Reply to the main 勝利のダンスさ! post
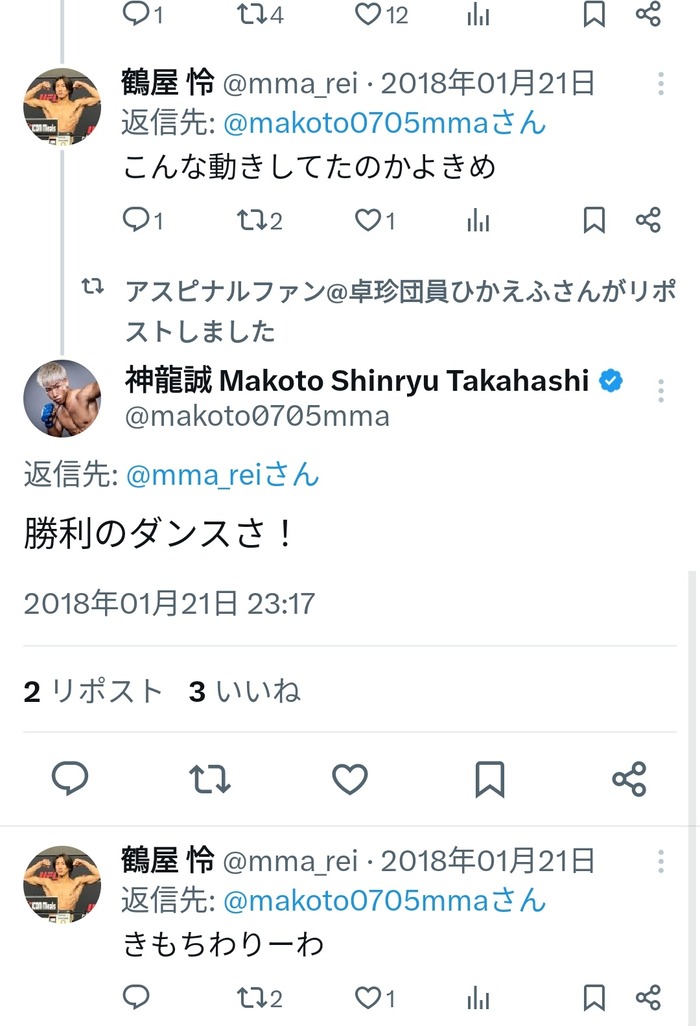Screen dimensions: 700x1026 pos(69,779)
